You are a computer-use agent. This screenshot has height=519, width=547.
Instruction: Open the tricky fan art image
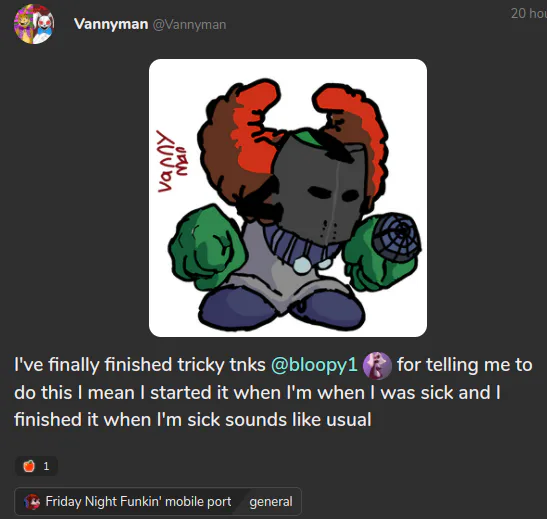(x=288, y=198)
